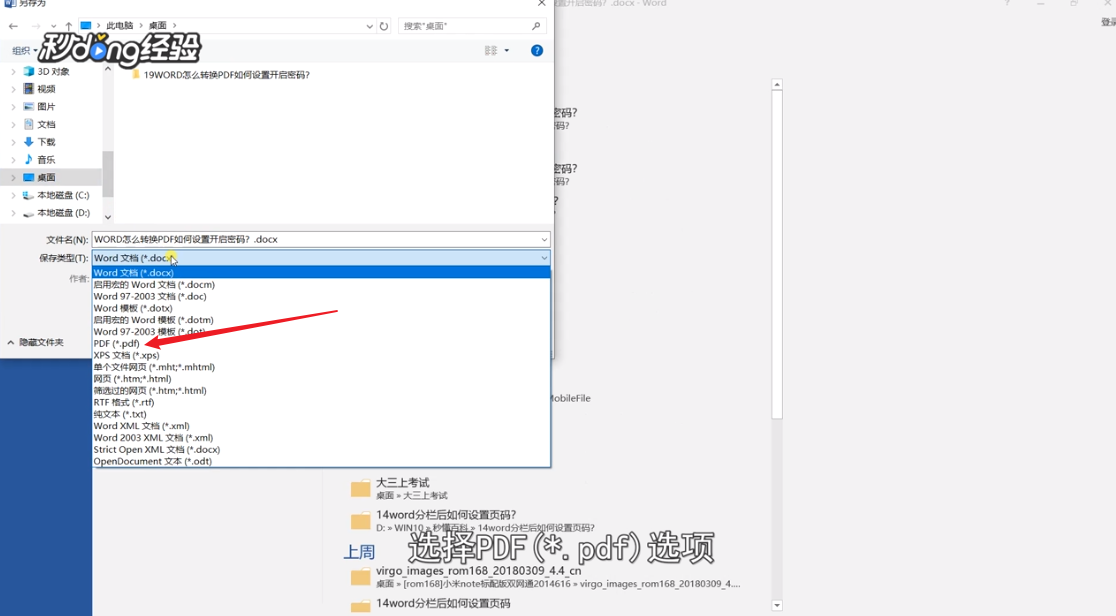
Task: Click the search magnifier icon
Action: tap(537, 27)
